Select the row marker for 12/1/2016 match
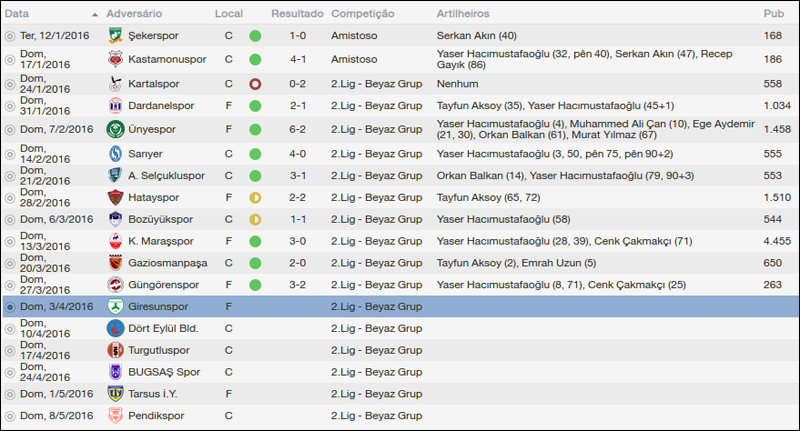800x431 pixels. (x=10, y=36)
